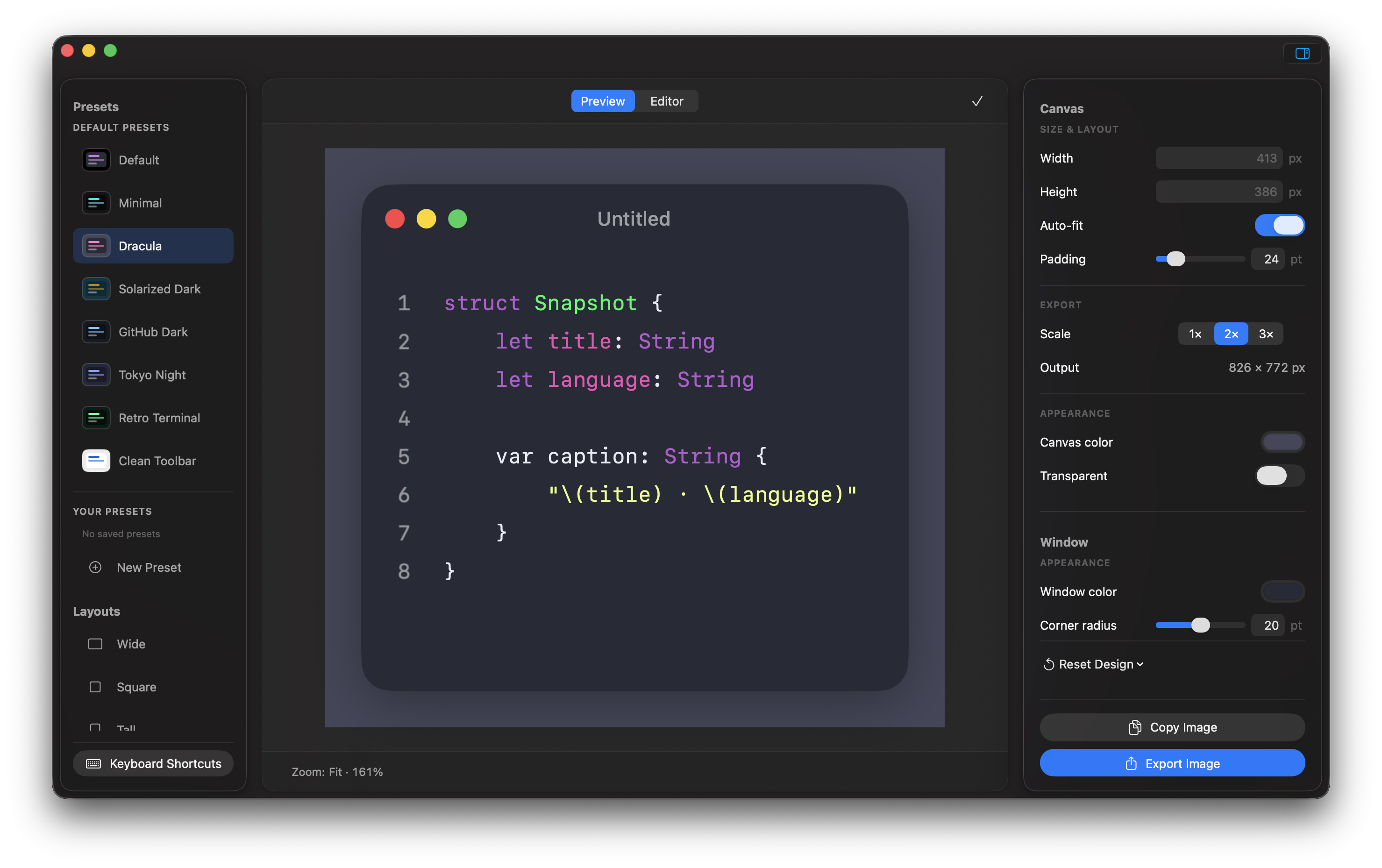Click the "var caption: String {" code line
The image size is (1382, 868).
point(631,456)
